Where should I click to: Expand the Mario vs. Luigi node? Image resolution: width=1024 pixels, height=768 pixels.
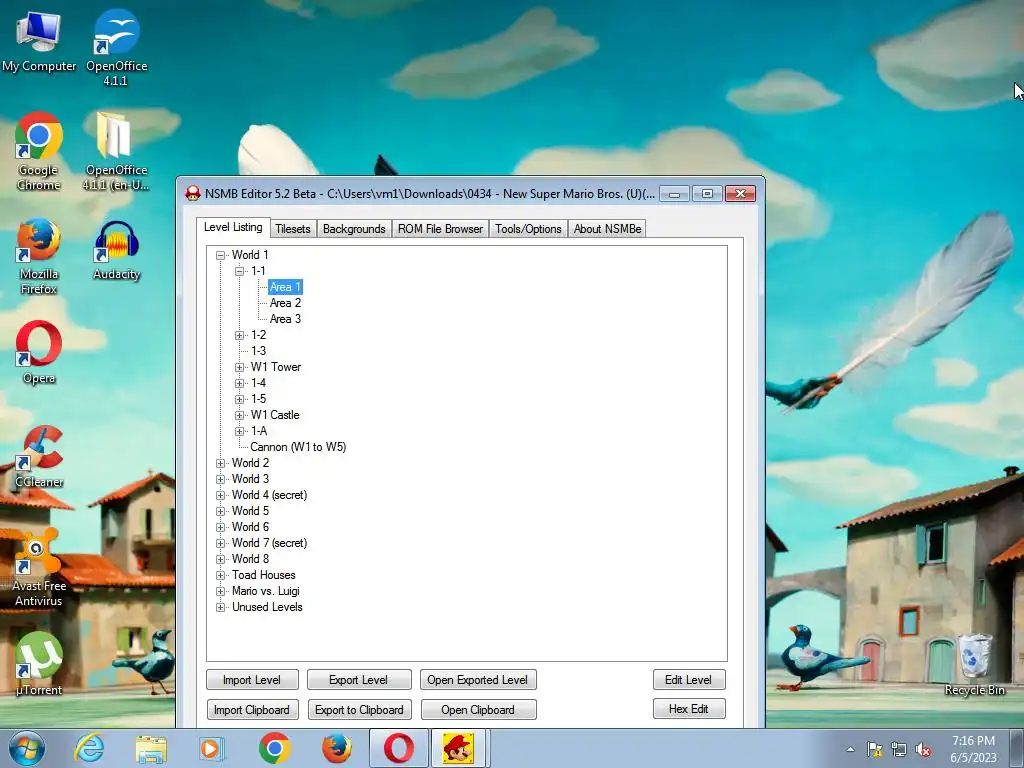tap(221, 591)
